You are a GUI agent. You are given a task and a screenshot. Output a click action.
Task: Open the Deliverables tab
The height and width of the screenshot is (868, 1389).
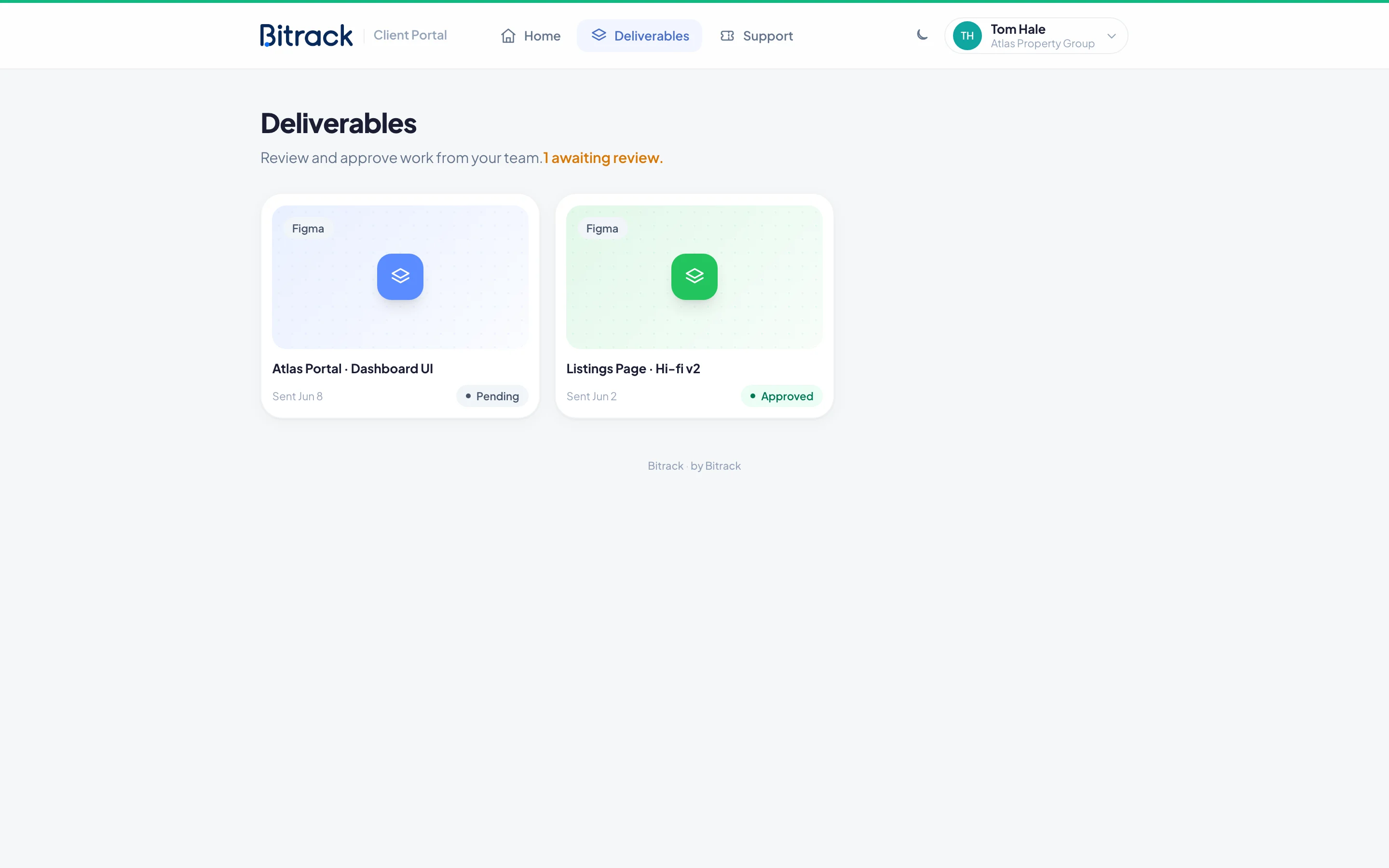tap(640, 36)
